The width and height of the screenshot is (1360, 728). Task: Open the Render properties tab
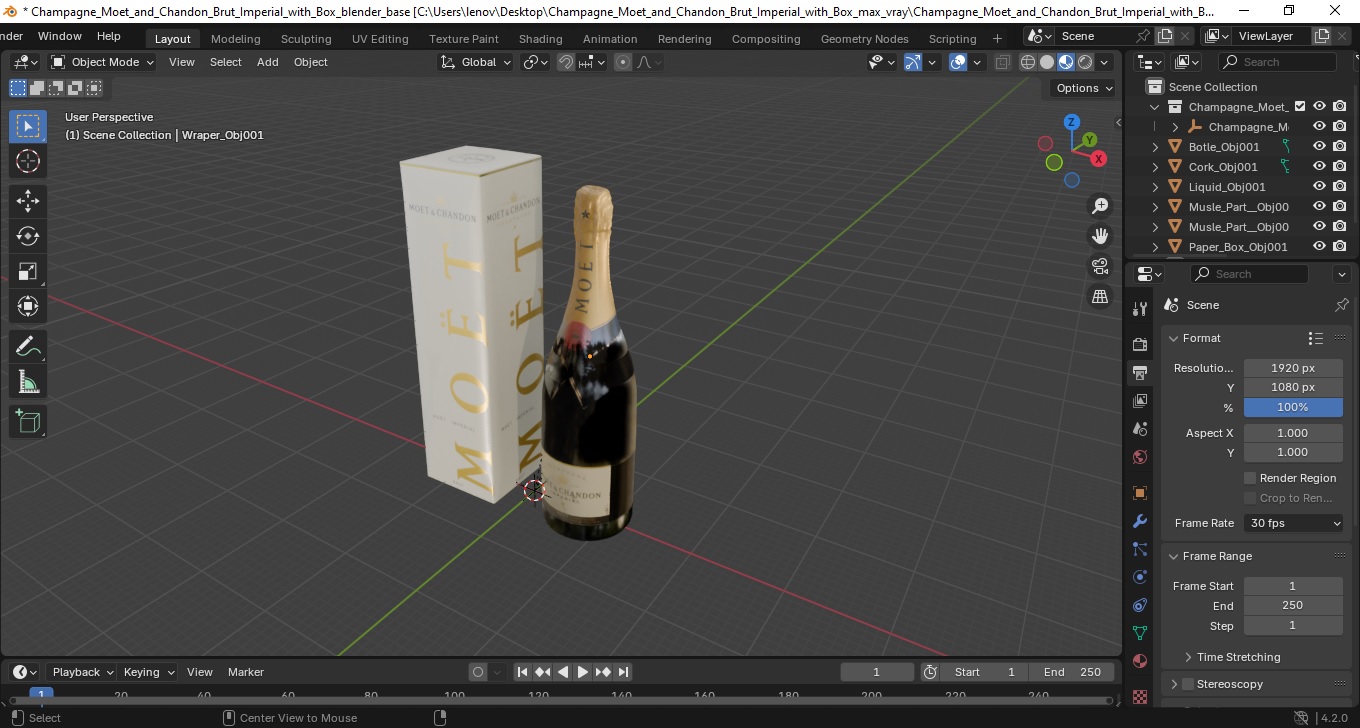1140,344
